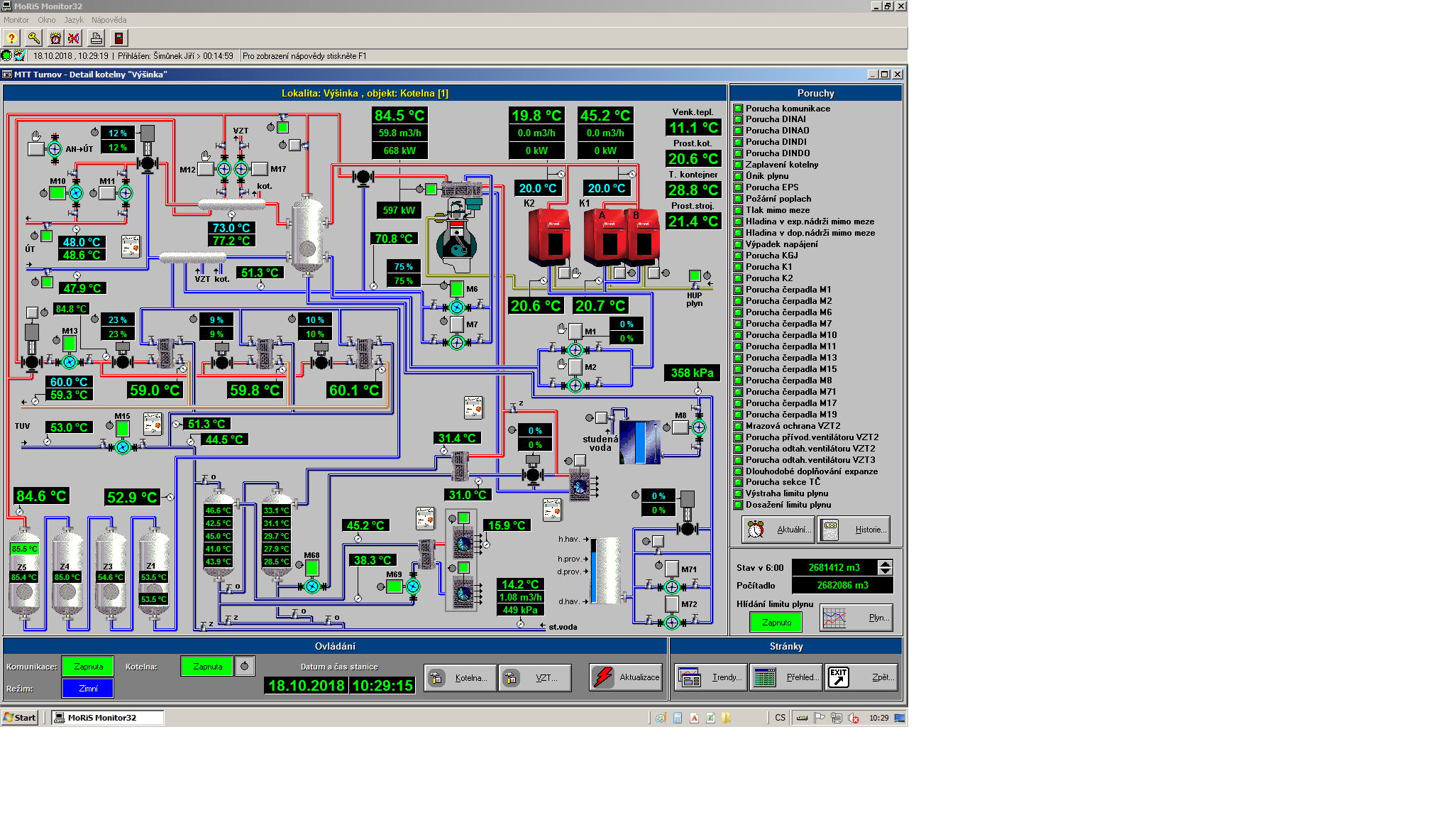The height and width of the screenshot is (820, 1456).
Task: Open the Monitor menu
Action: pos(16,20)
